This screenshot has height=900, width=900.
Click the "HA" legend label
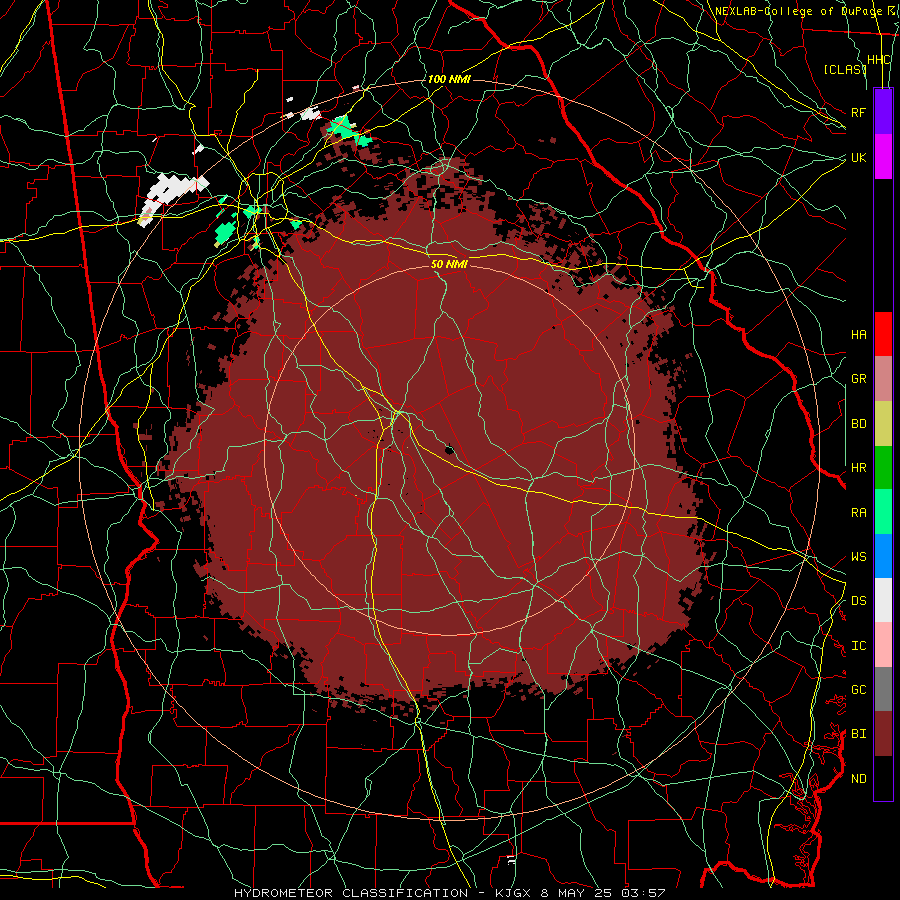(859, 335)
